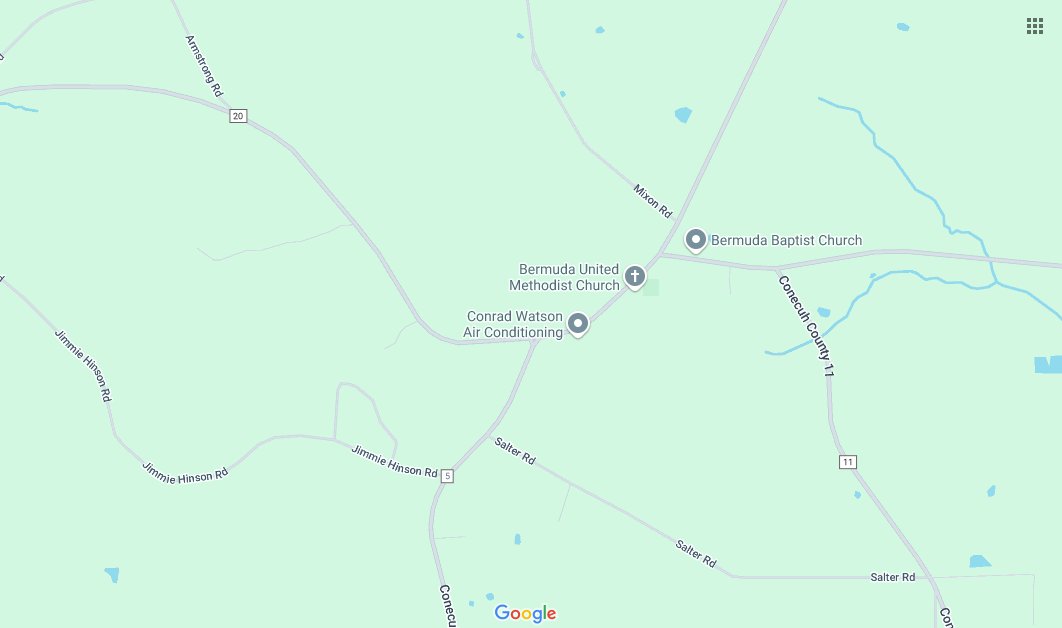Click the Conecuh County 11 road label

pos(806,325)
